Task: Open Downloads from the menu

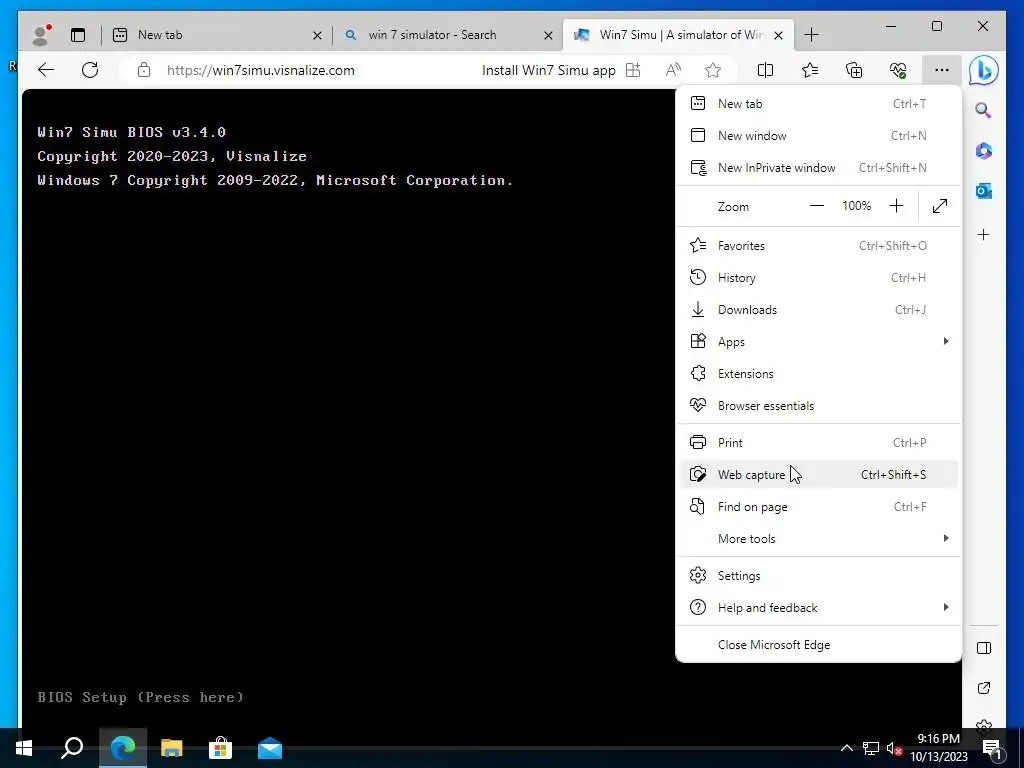Action: (818, 310)
